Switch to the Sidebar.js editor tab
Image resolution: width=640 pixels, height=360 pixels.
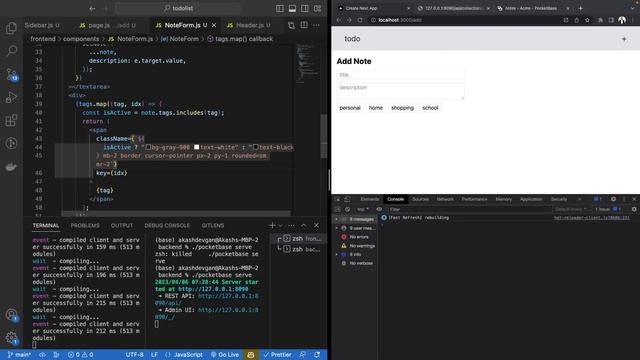42,25
